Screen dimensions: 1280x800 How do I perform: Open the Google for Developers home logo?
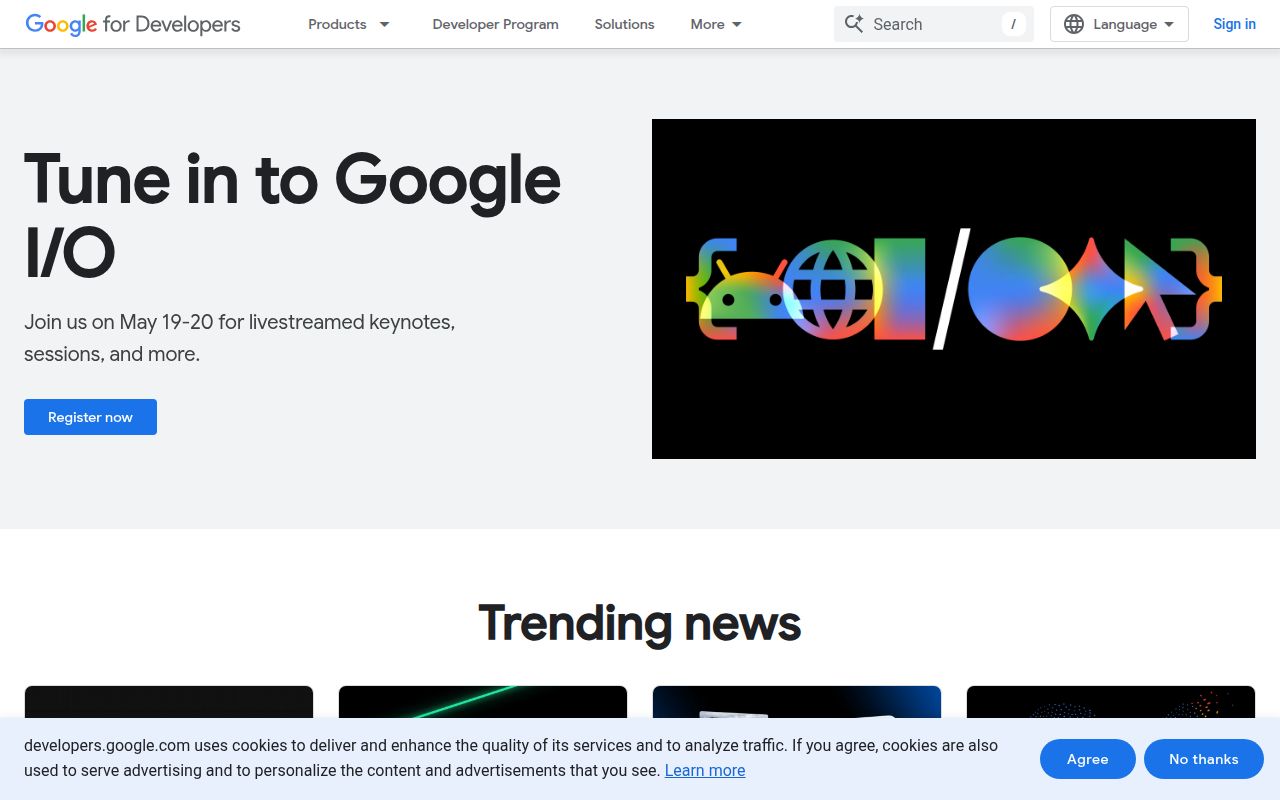click(133, 24)
